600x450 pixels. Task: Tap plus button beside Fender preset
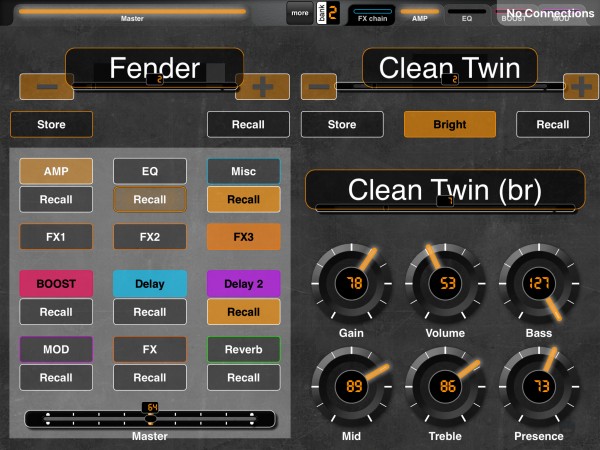tap(262, 86)
